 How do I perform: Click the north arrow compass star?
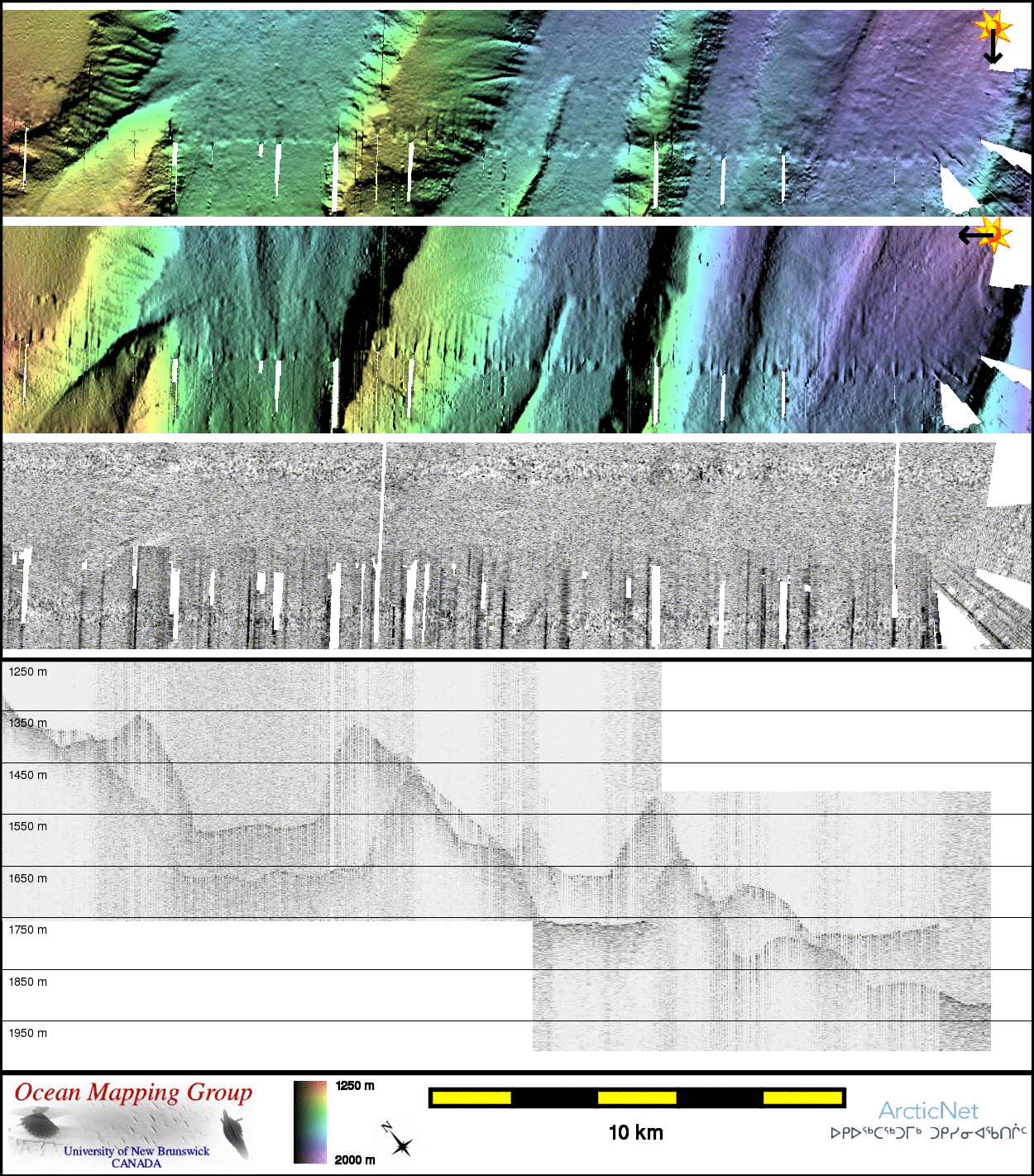(x=401, y=1145)
